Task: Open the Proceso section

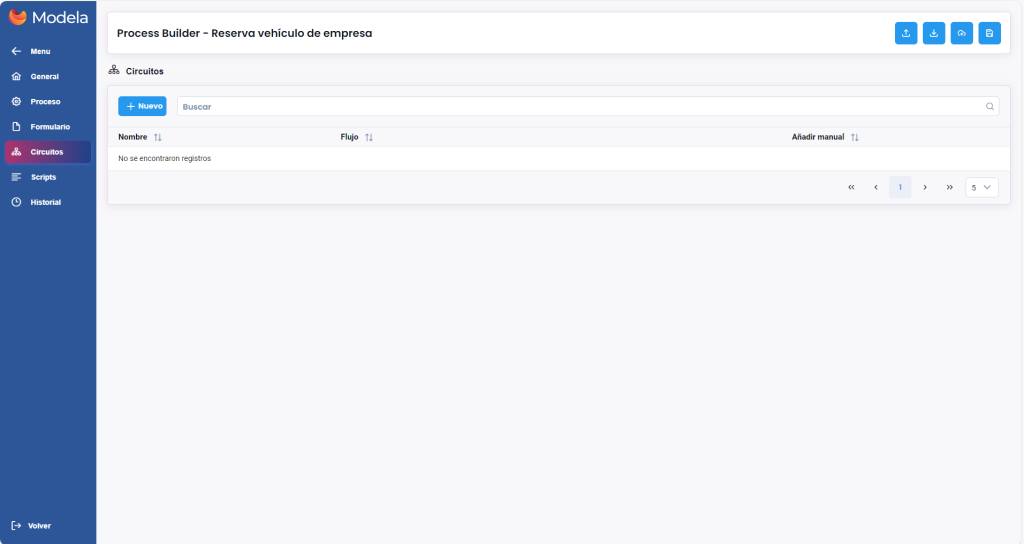Action: [x=45, y=101]
